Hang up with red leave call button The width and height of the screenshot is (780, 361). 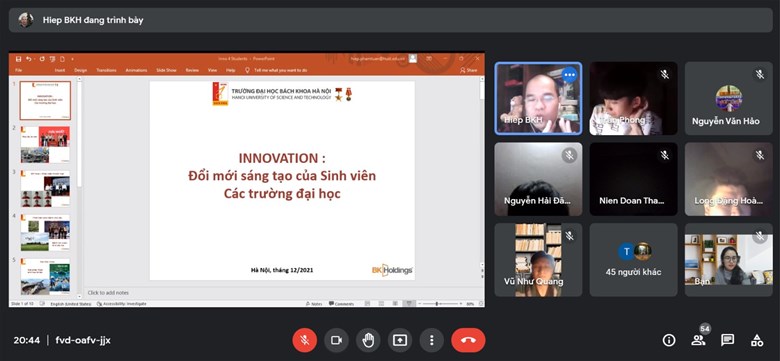click(x=468, y=340)
